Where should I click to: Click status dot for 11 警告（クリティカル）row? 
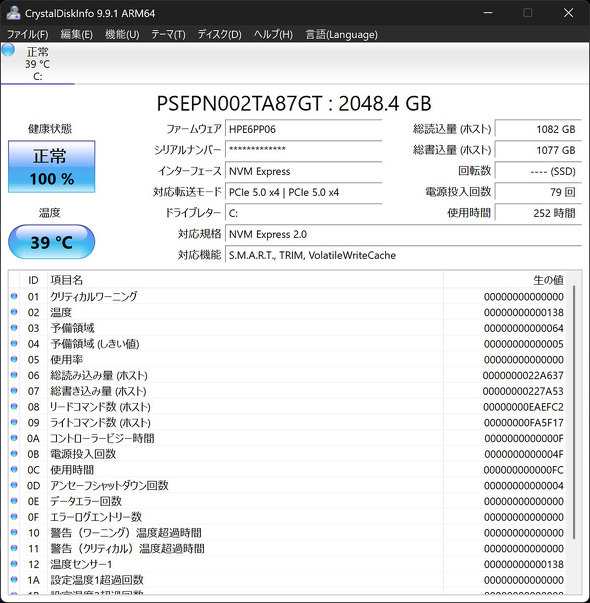point(14,548)
